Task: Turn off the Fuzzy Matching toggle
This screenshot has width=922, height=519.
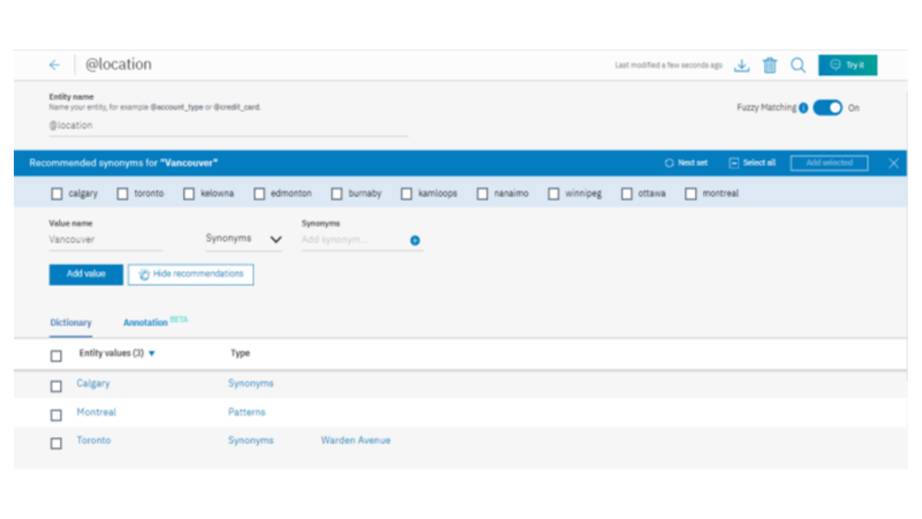Action: tap(827, 108)
